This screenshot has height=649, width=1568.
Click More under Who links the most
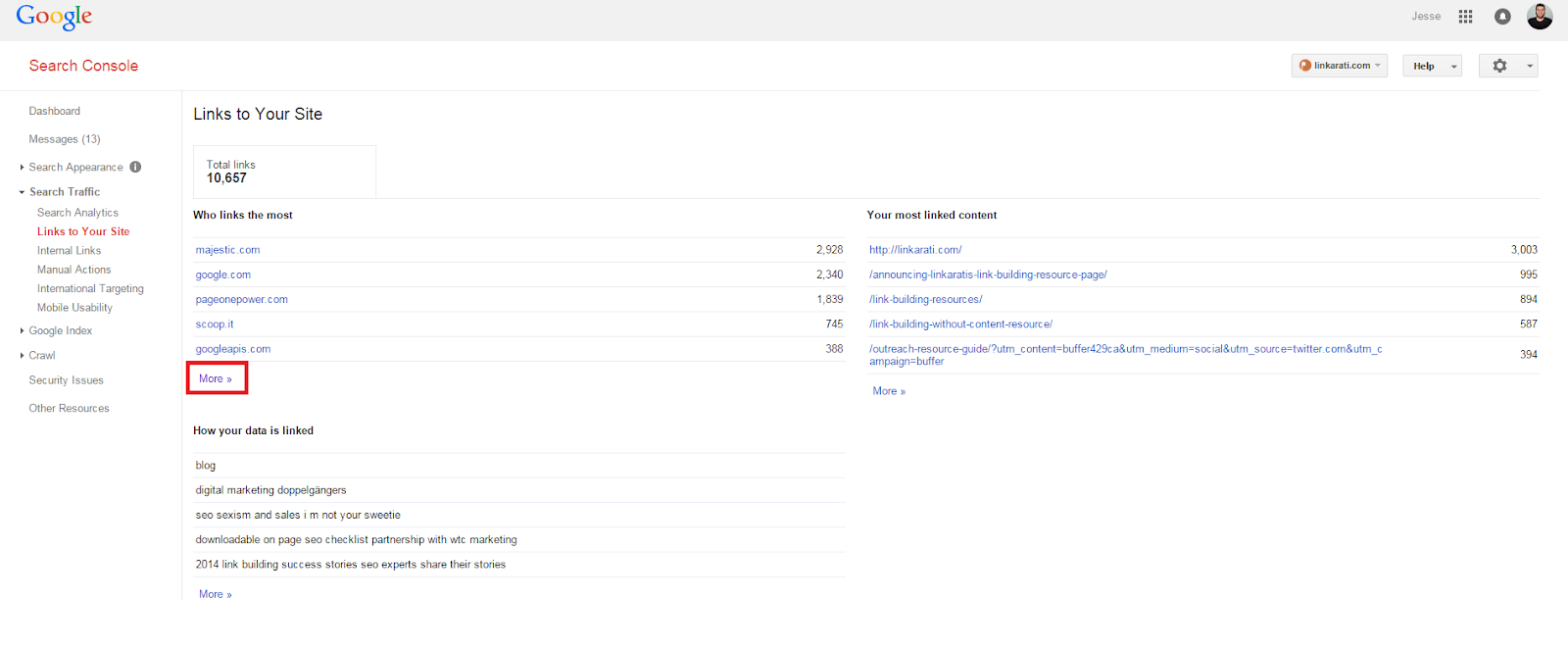coord(216,378)
